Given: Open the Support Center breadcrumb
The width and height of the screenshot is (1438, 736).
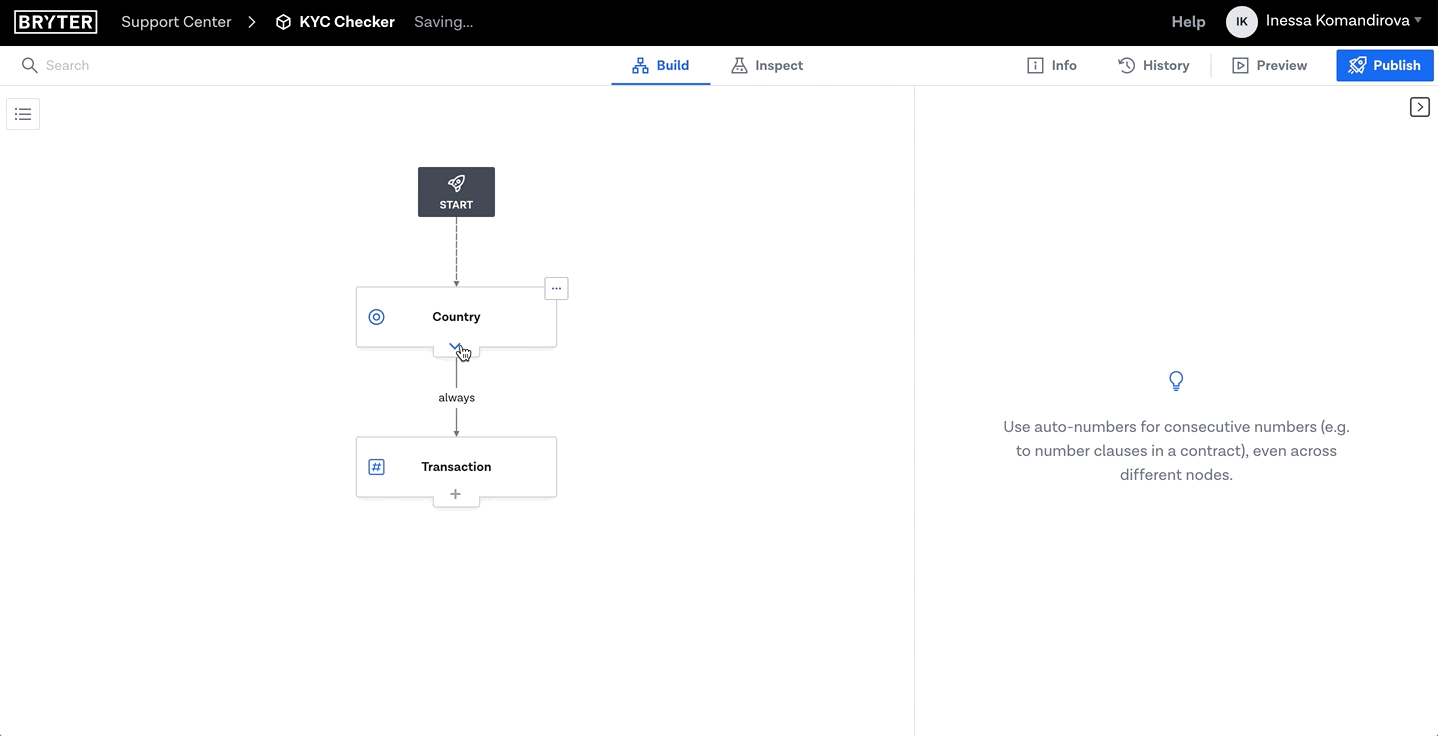Looking at the screenshot, I should tap(176, 22).
